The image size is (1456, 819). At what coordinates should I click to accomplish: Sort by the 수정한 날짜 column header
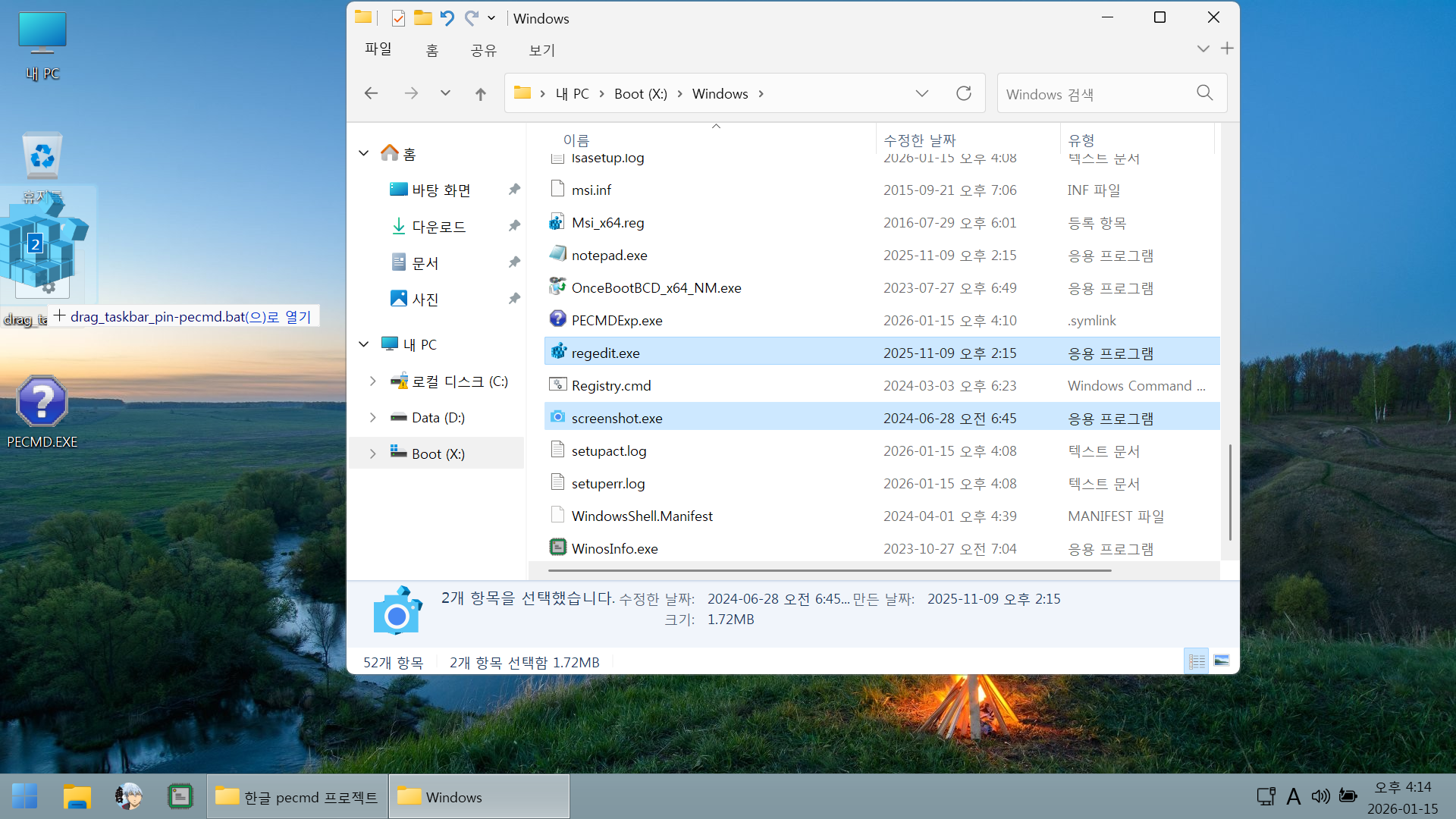coord(919,140)
